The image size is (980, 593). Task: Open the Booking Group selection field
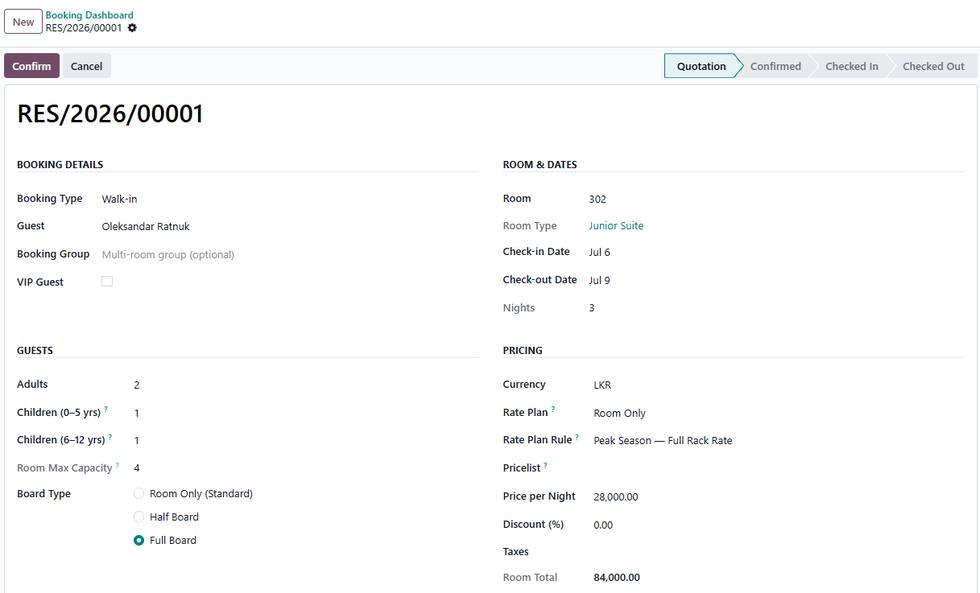(x=289, y=254)
